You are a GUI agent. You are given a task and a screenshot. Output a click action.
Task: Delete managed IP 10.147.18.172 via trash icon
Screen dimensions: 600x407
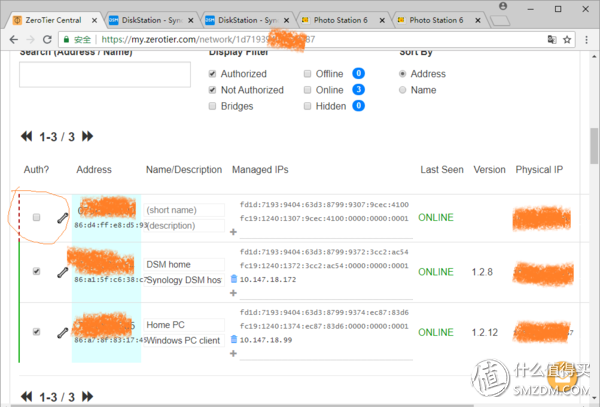[x=234, y=279]
